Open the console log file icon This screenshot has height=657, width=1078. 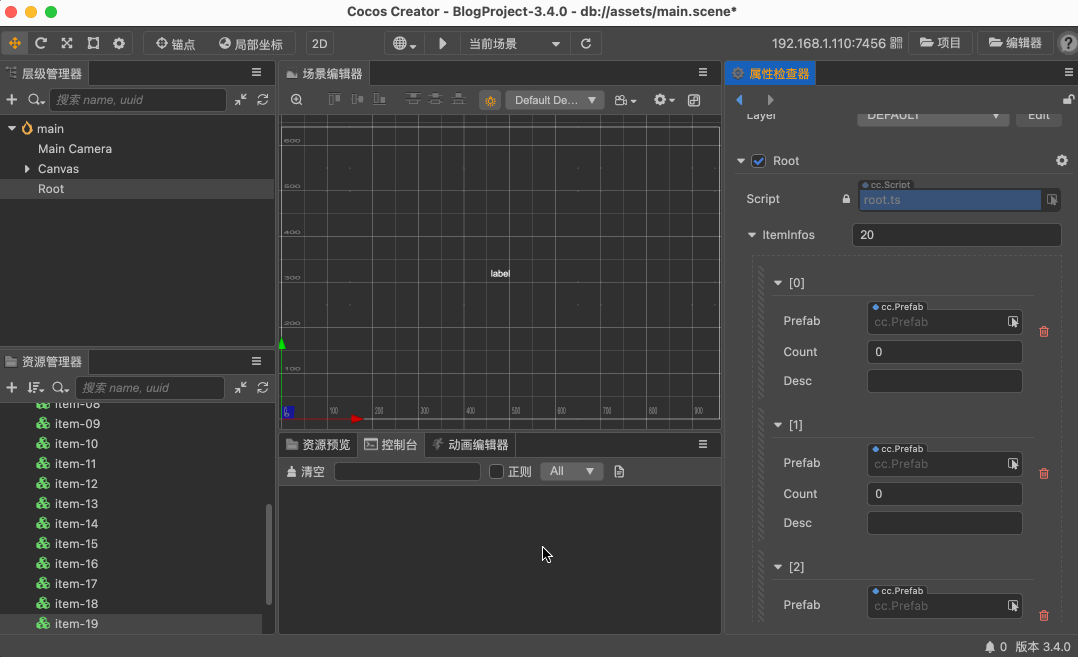click(x=619, y=471)
